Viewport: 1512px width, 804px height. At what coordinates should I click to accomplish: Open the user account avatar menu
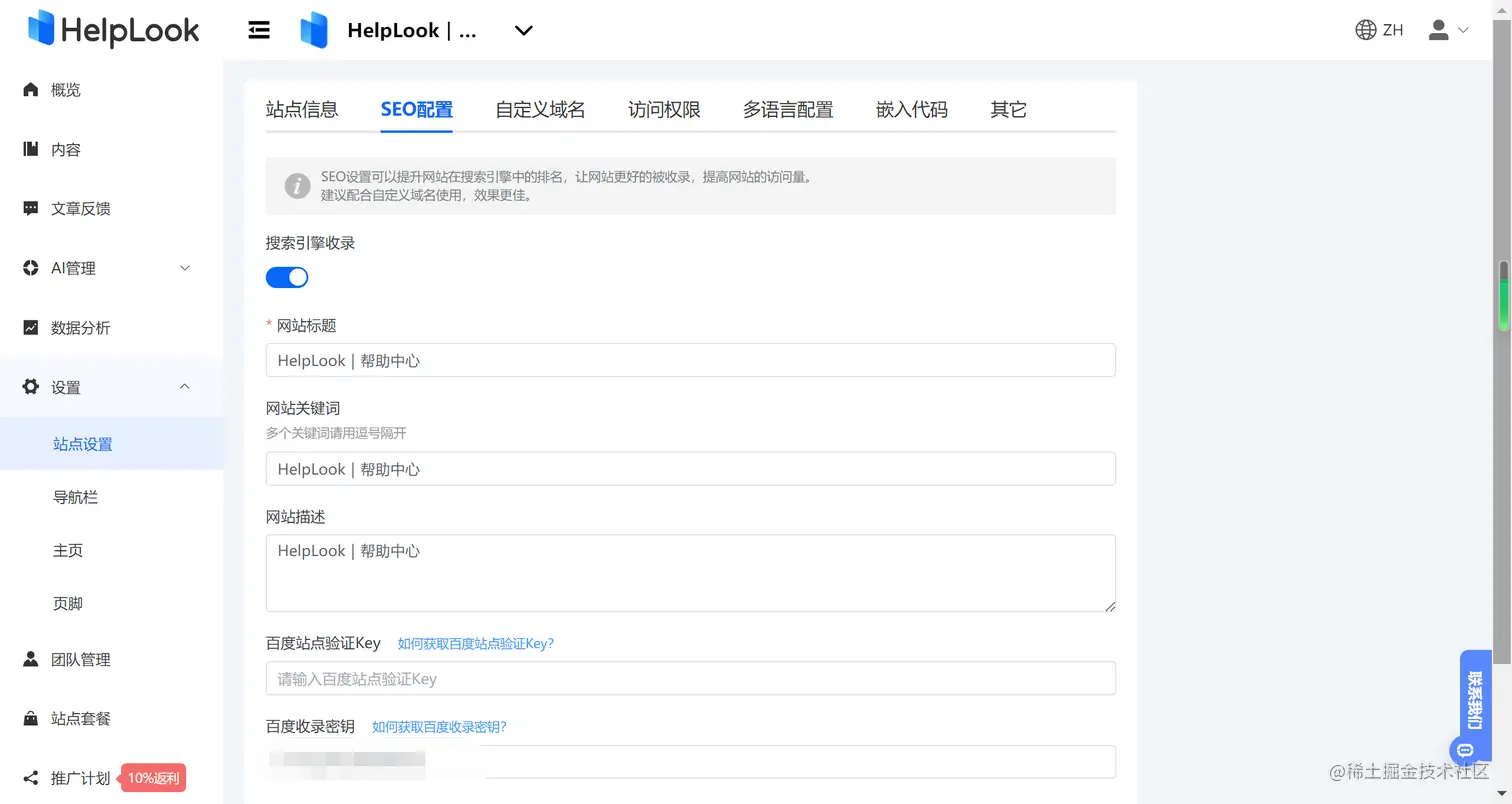pos(1438,30)
